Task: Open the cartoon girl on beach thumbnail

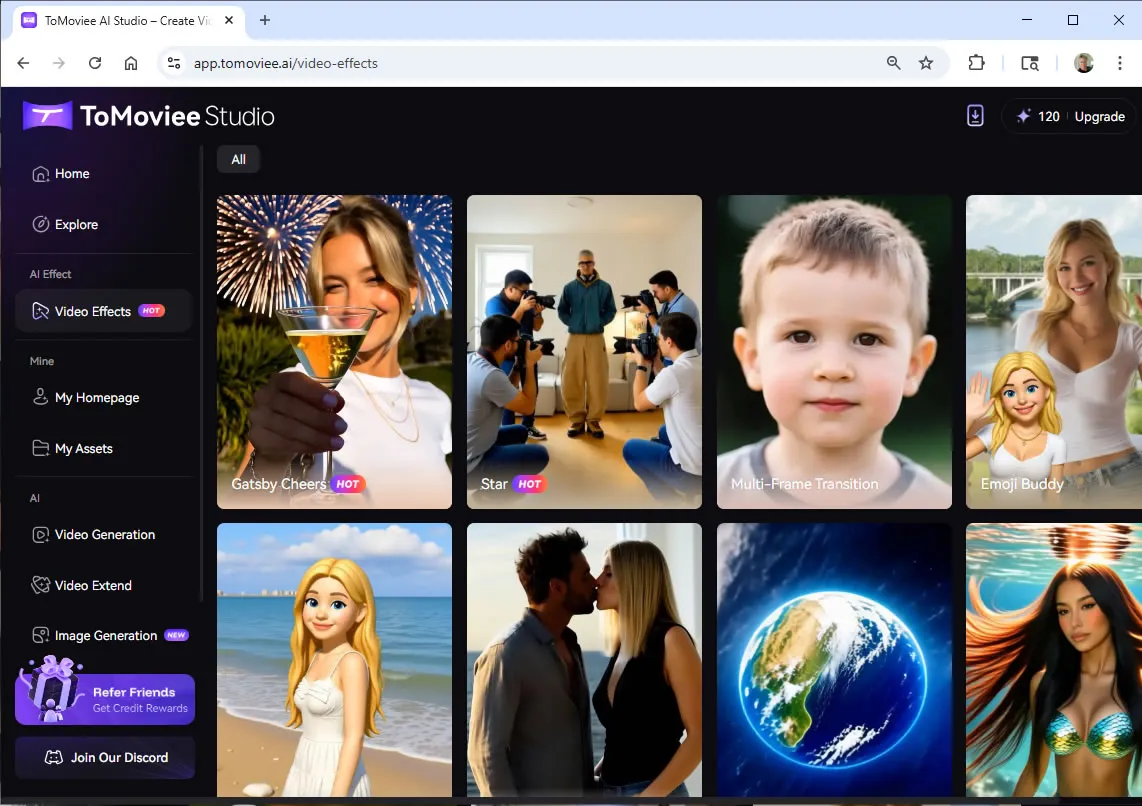Action: pyautogui.click(x=334, y=660)
